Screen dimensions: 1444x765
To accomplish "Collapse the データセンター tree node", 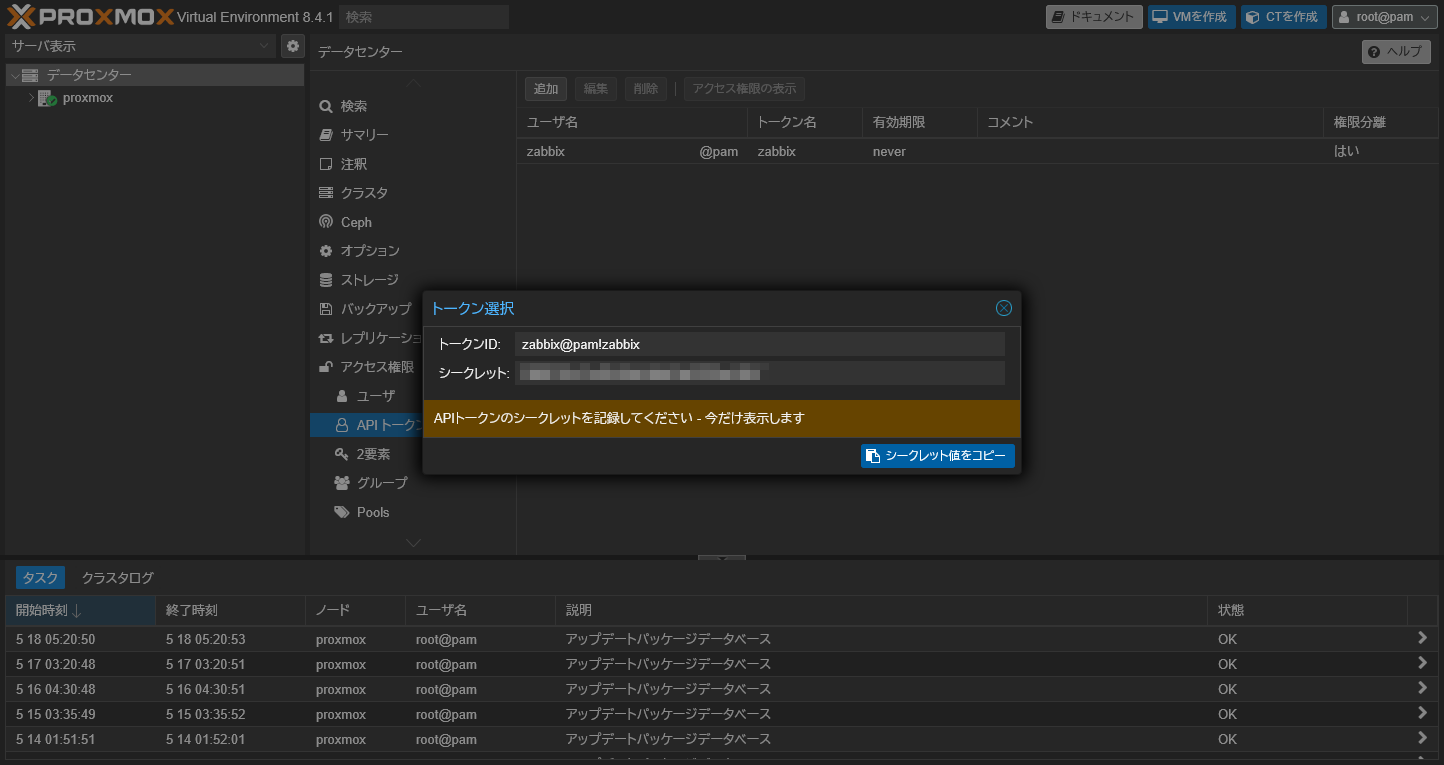I will point(14,75).
